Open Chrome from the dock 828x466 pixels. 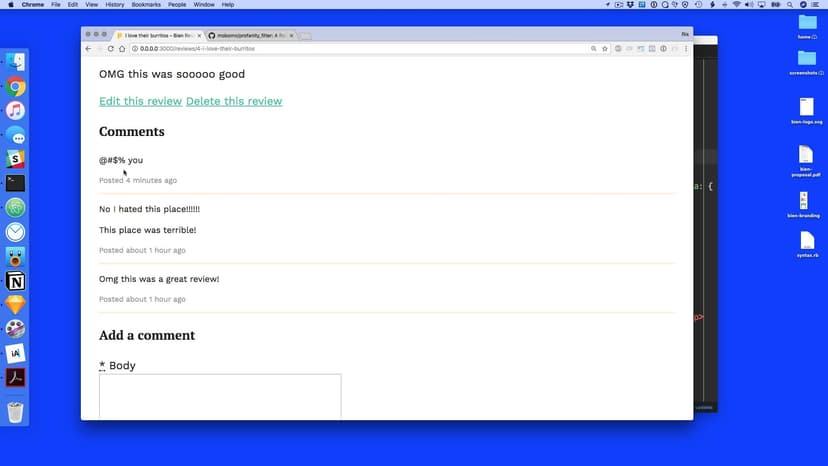[16, 87]
